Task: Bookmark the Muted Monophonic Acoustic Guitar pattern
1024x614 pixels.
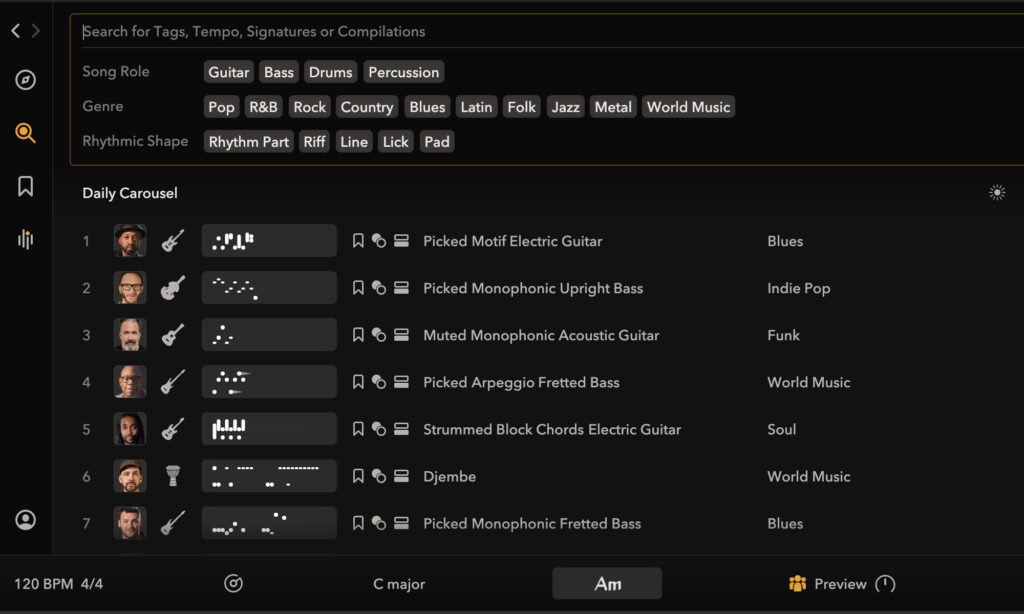Action: point(358,335)
